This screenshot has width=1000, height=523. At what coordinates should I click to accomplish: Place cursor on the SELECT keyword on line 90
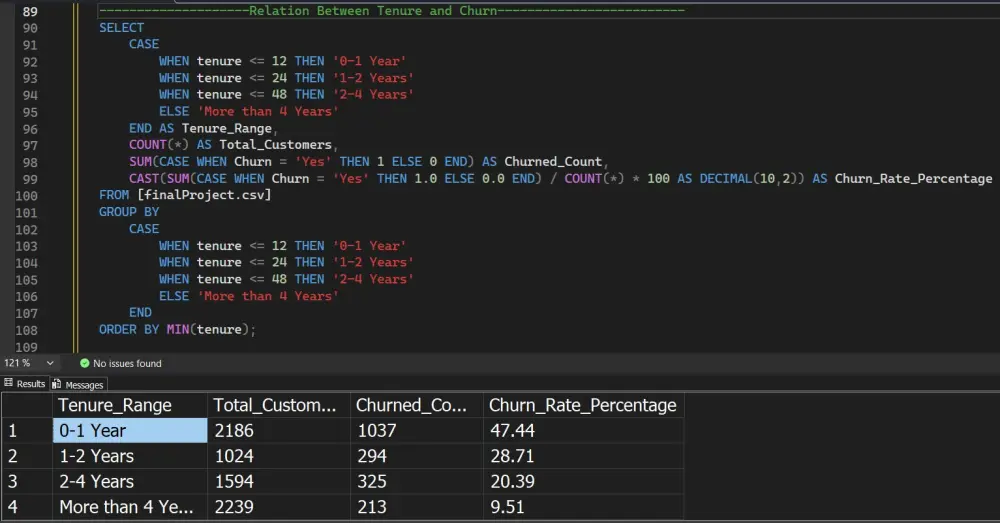coord(121,27)
